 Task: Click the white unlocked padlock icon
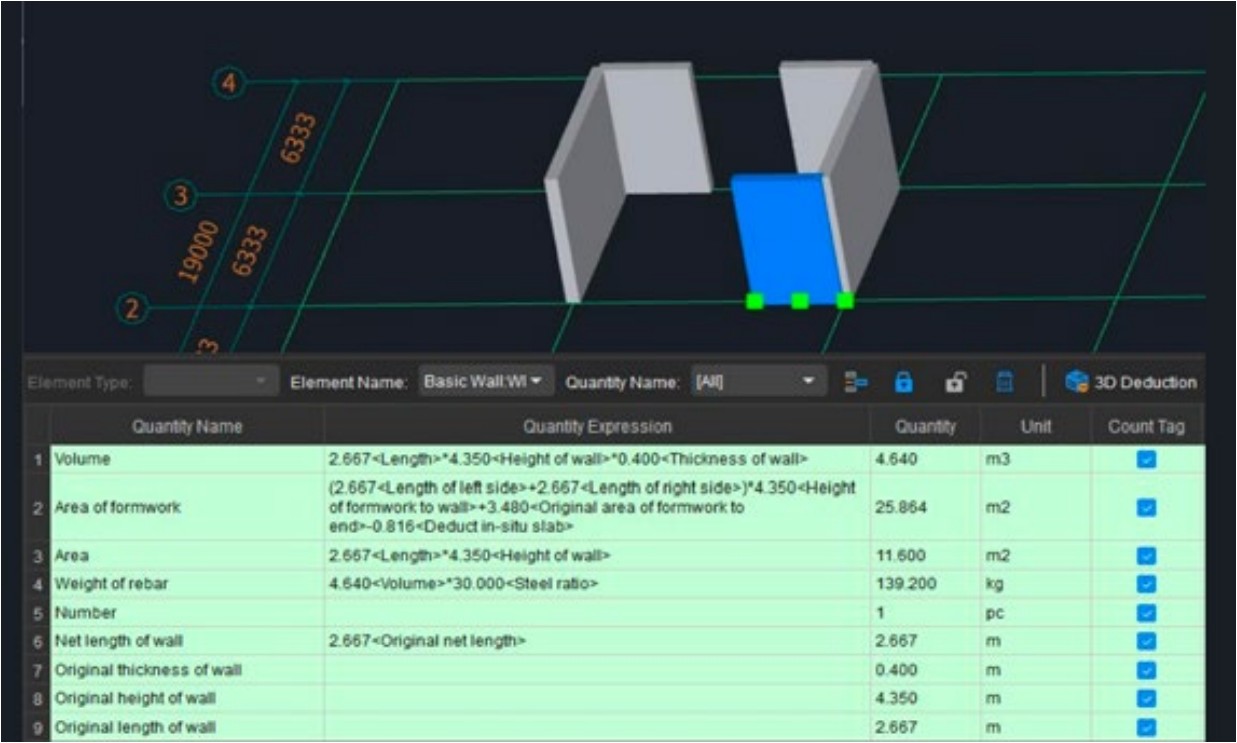coord(955,382)
